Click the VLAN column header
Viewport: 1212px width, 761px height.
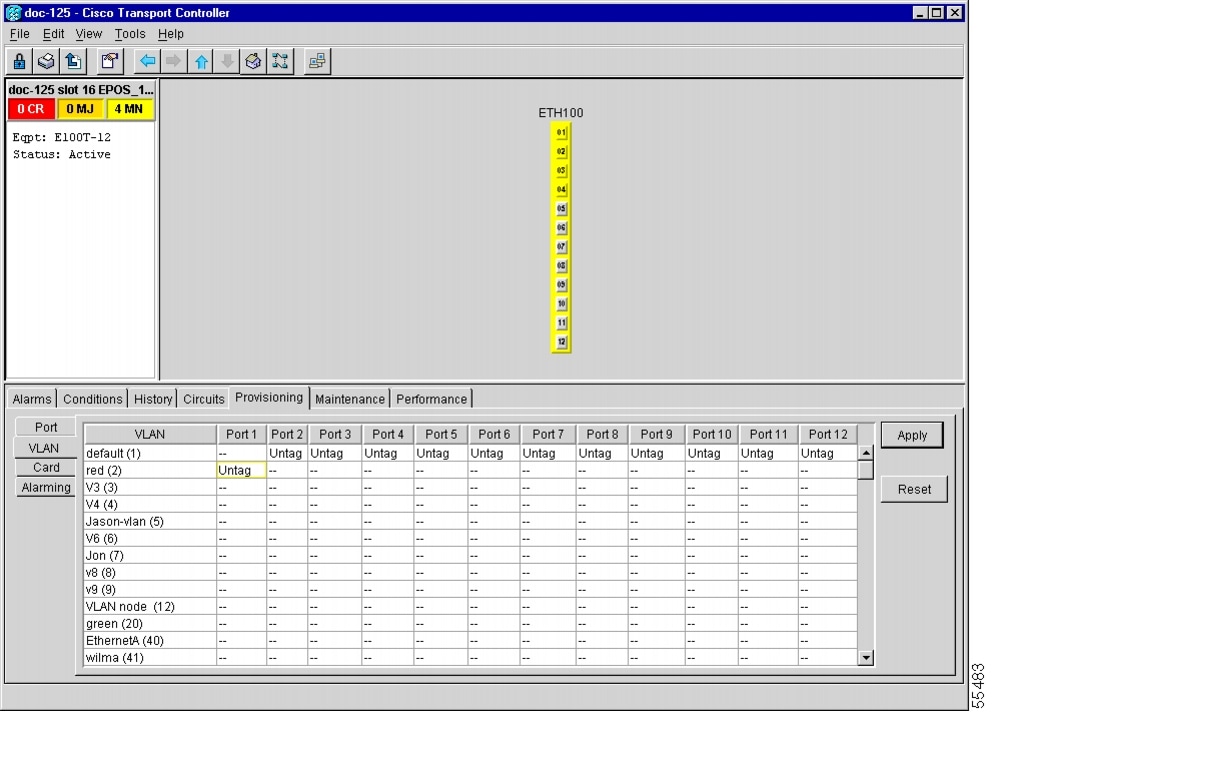[x=150, y=435]
